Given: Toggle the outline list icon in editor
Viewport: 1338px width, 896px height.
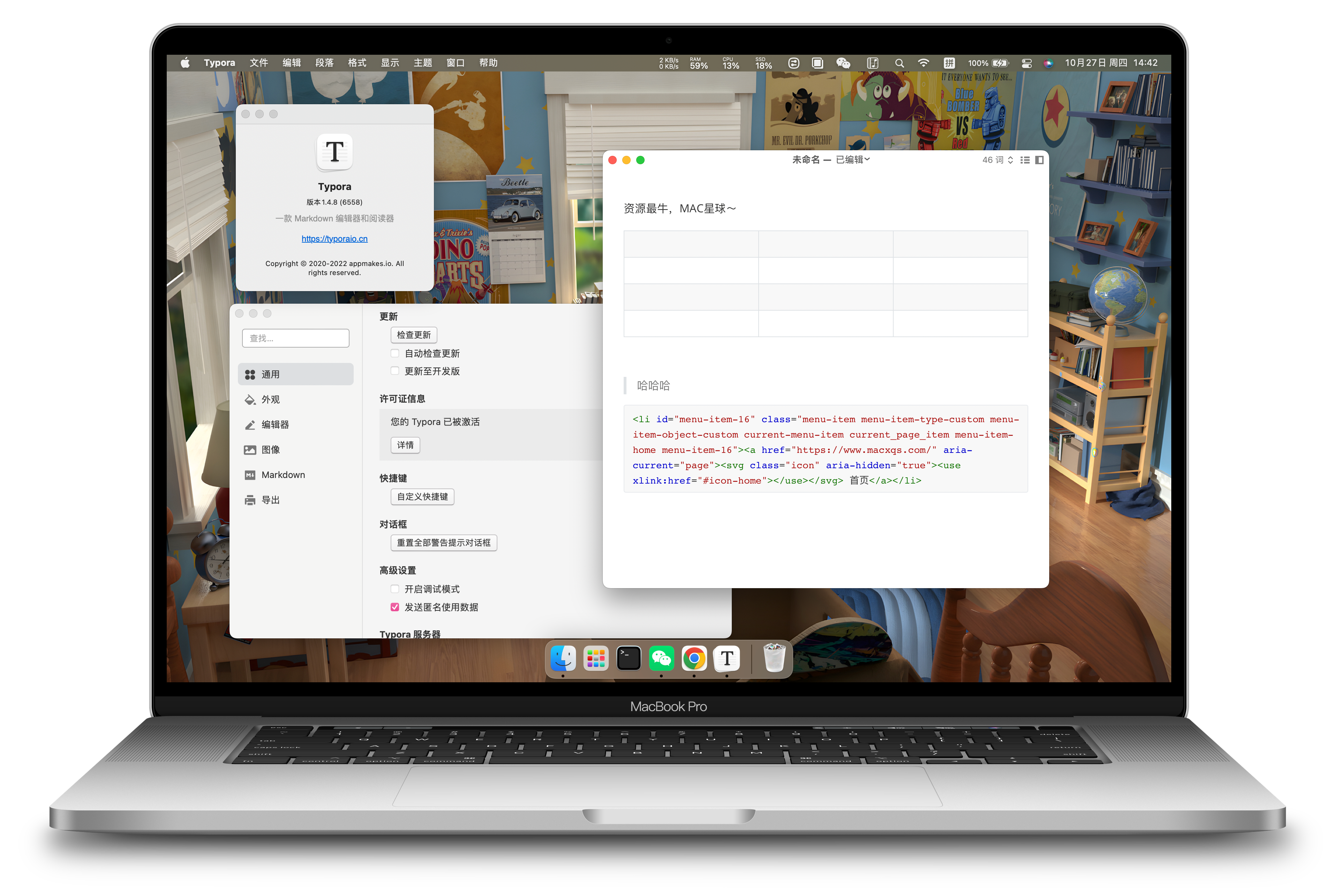Looking at the screenshot, I should [1025, 160].
